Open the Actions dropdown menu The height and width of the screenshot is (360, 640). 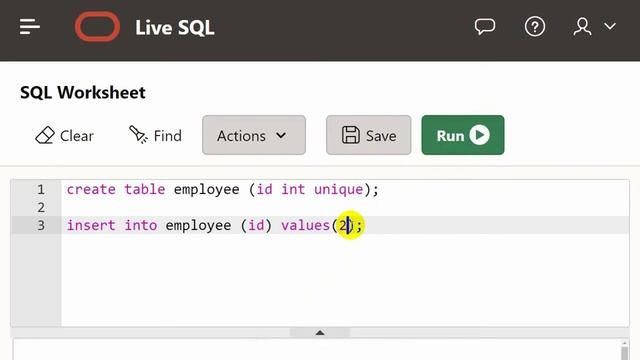pos(254,135)
